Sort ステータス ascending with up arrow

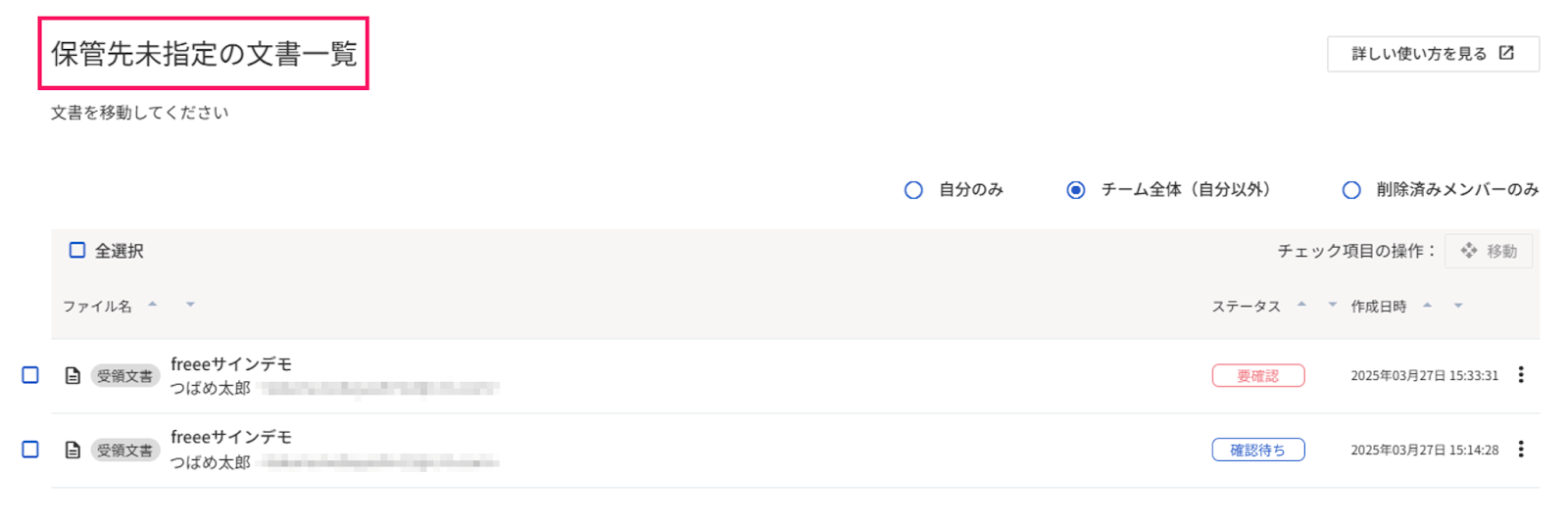click(1301, 305)
